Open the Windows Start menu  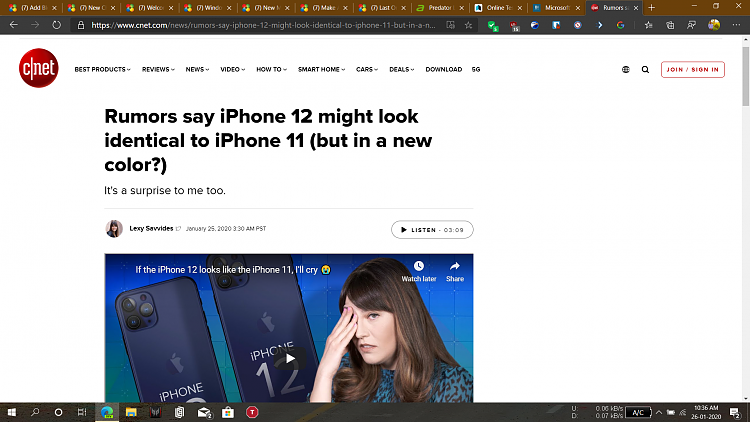pos(11,412)
